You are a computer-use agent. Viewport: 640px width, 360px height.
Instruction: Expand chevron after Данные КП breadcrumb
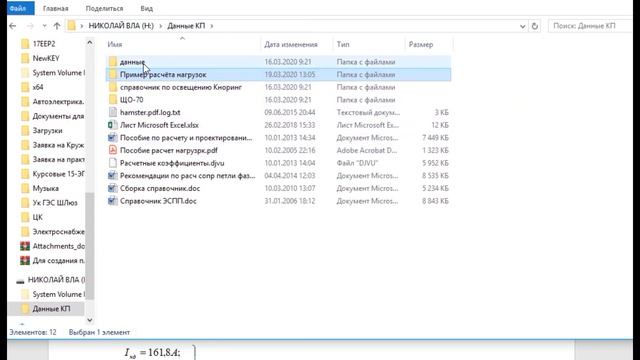(211, 26)
